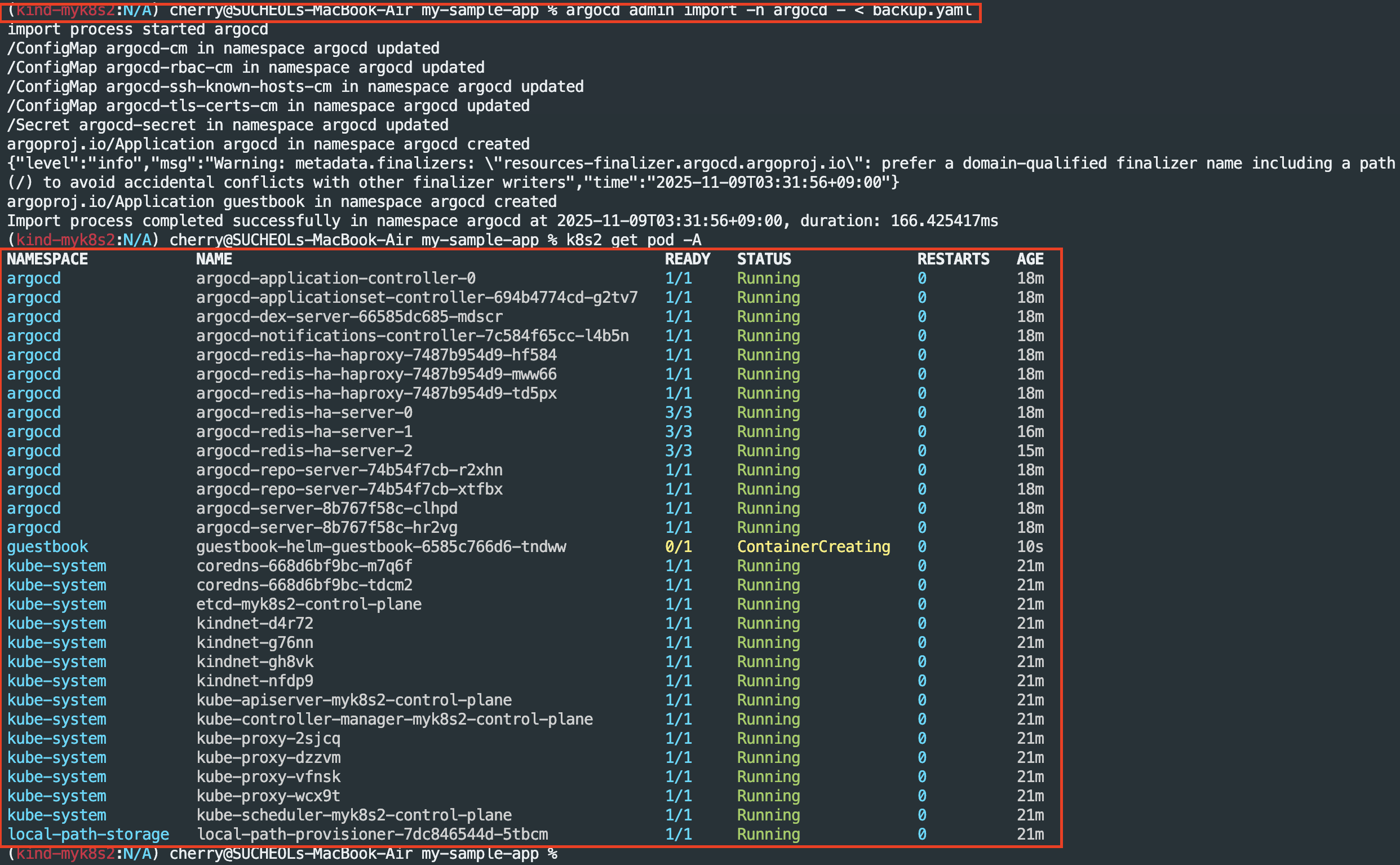Click the STATUS column header

pos(764,259)
